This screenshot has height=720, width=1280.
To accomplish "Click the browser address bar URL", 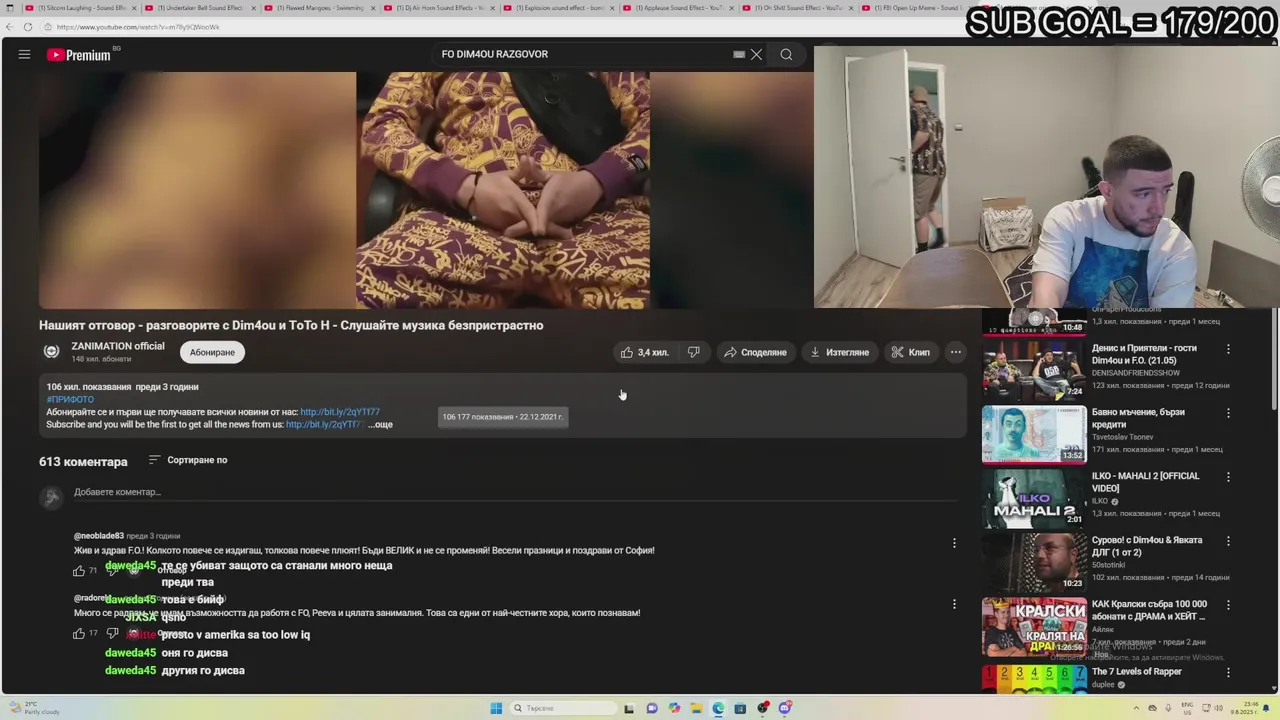I will point(139,27).
